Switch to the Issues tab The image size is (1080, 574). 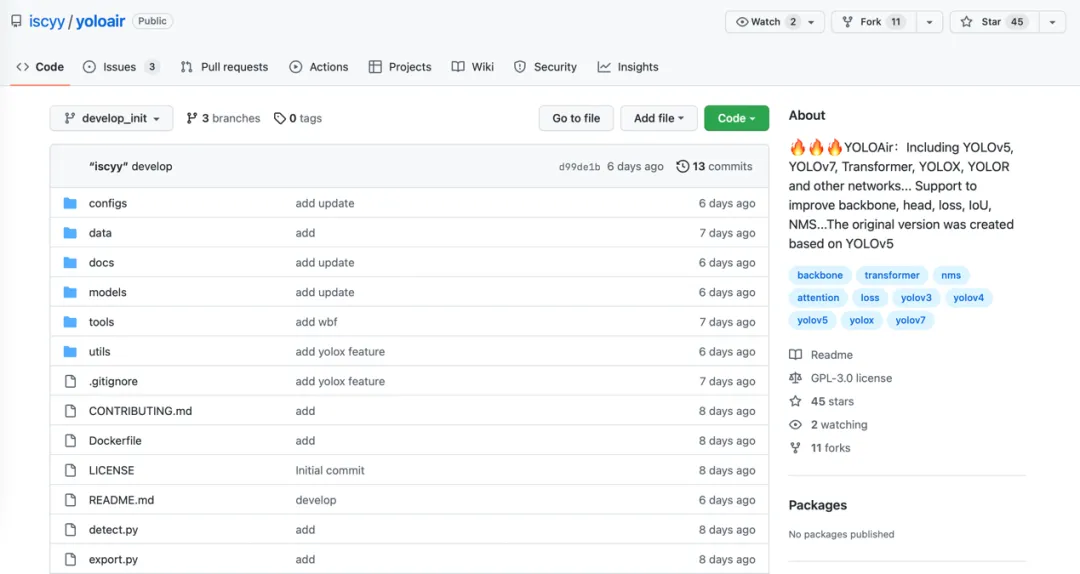119,67
